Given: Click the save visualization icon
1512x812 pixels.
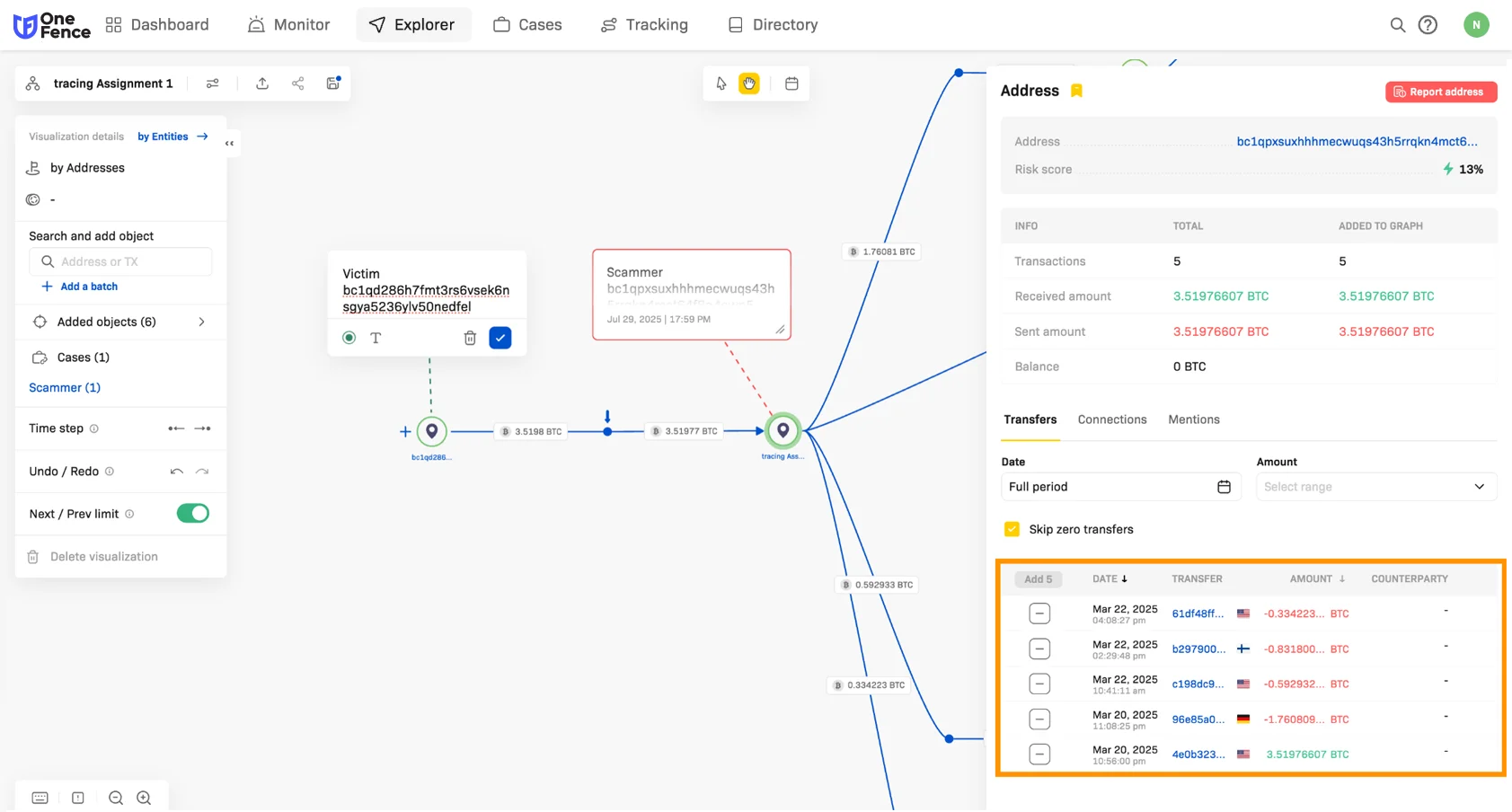Looking at the screenshot, I should pos(333,84).
